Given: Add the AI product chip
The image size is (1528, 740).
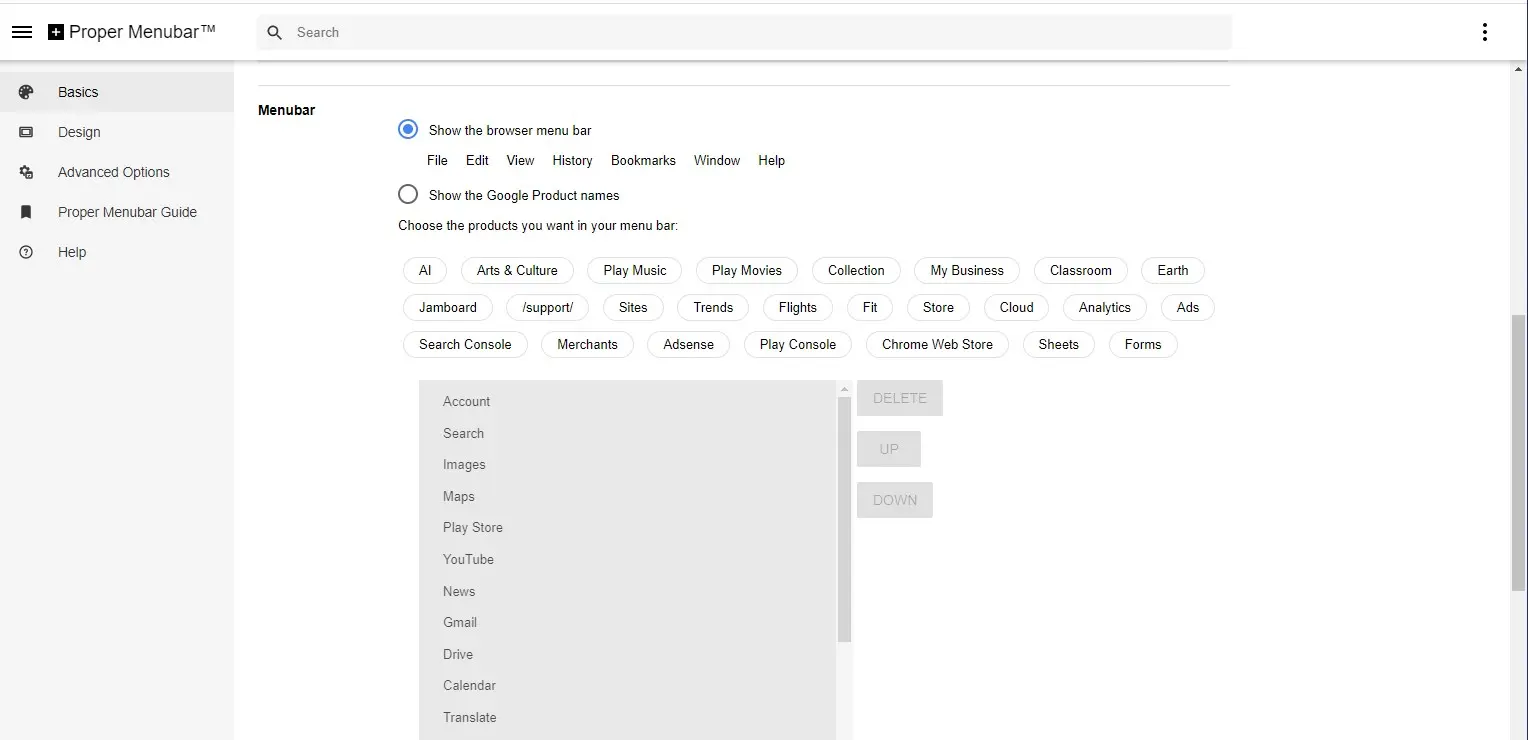Looking at the screenshot, I should 425,270.
